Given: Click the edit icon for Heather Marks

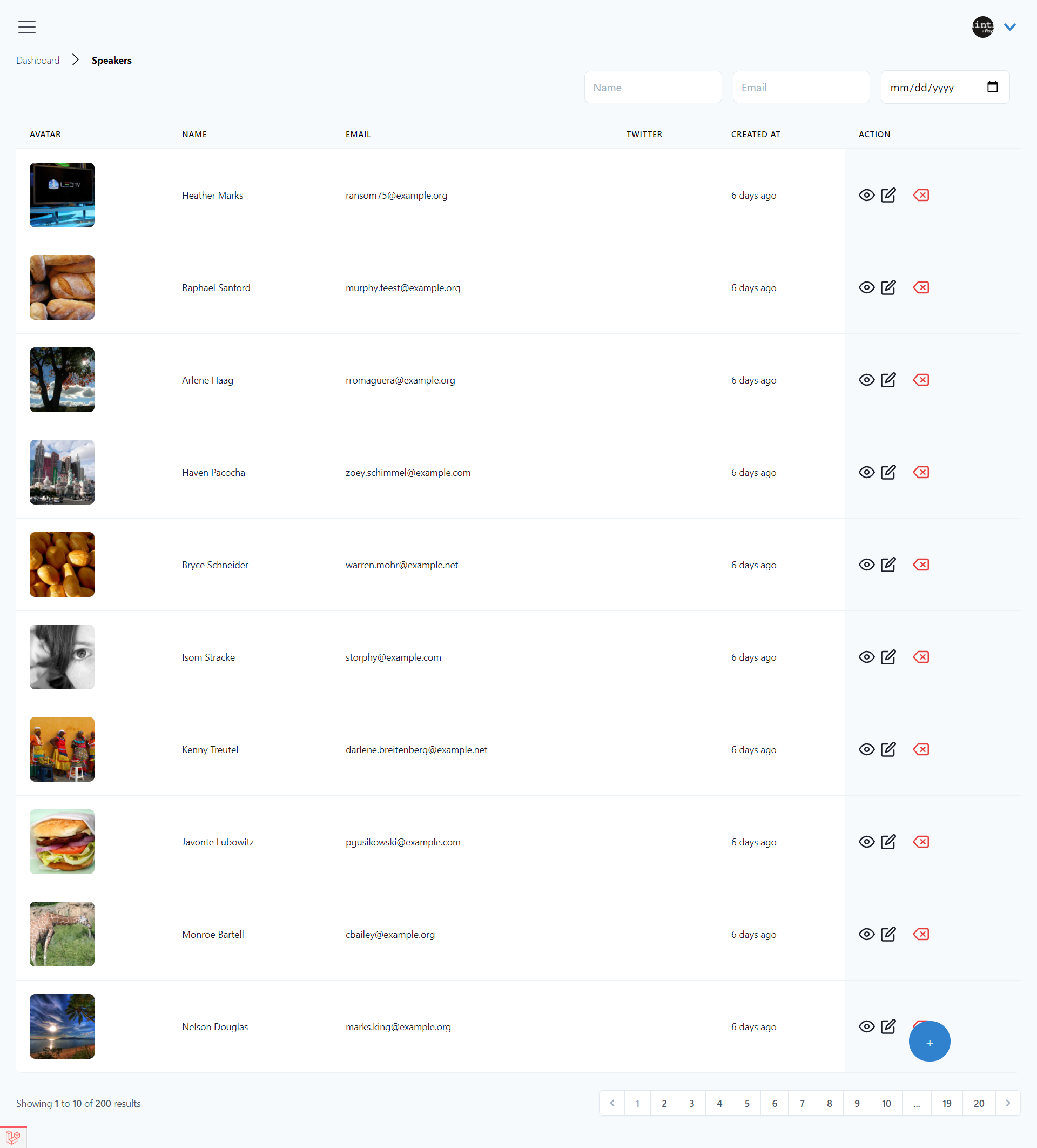Looking at the screenshot, I should (888, 196).
